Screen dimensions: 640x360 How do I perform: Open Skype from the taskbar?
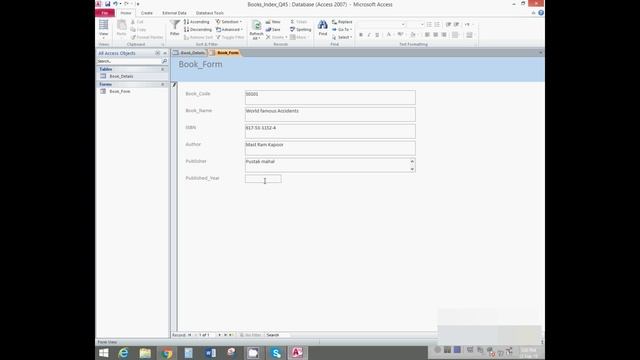(x=276, y=353)
